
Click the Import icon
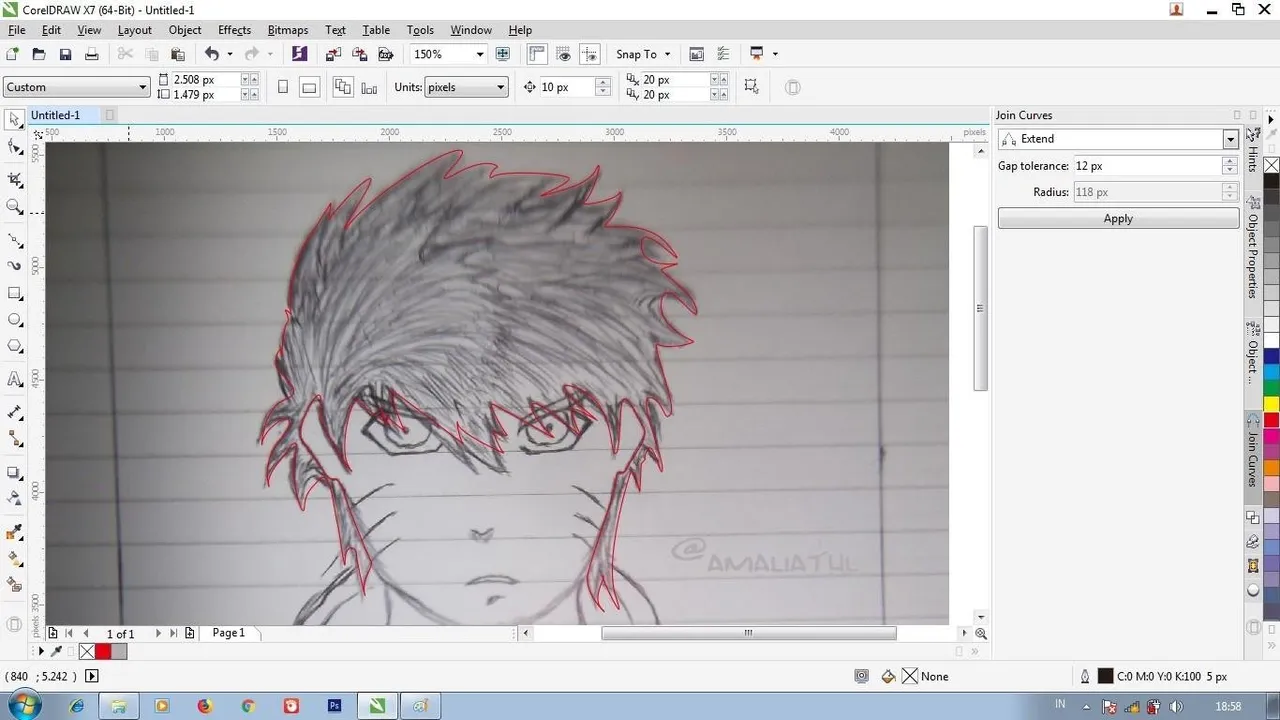click(x=333, y=54)
